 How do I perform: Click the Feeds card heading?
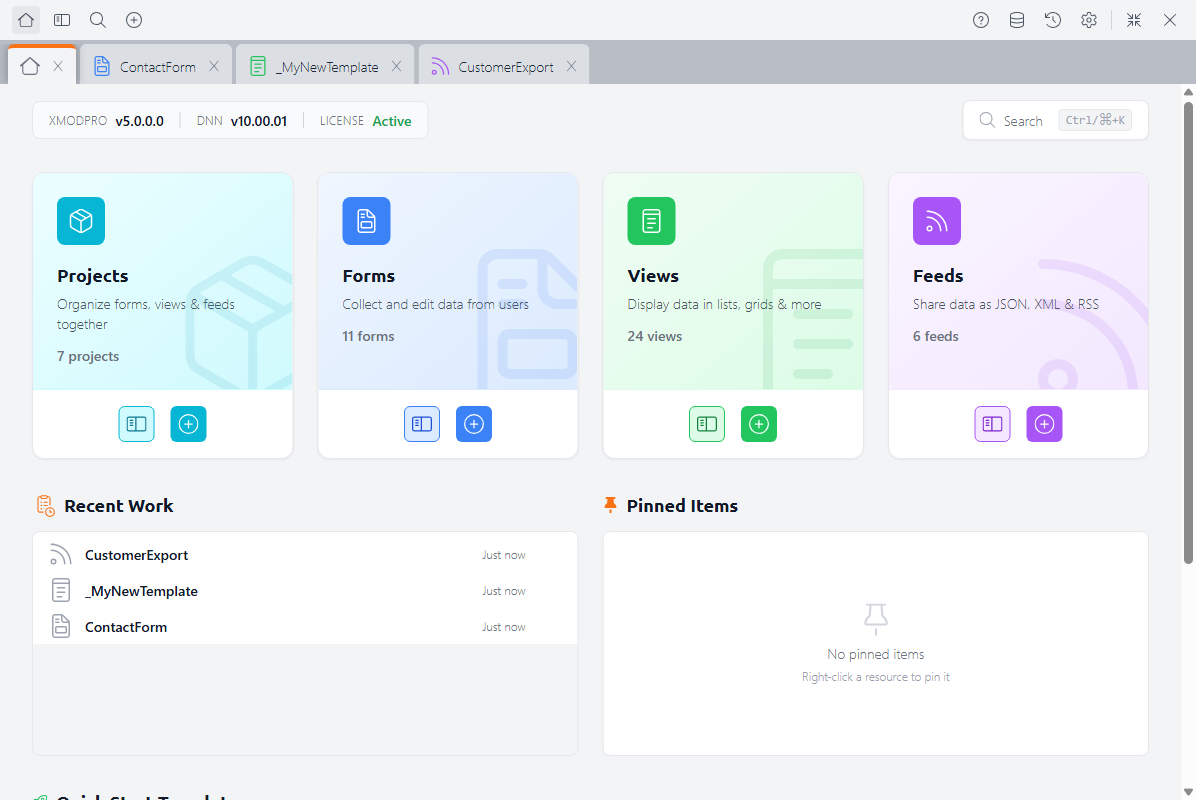(938, 276)
